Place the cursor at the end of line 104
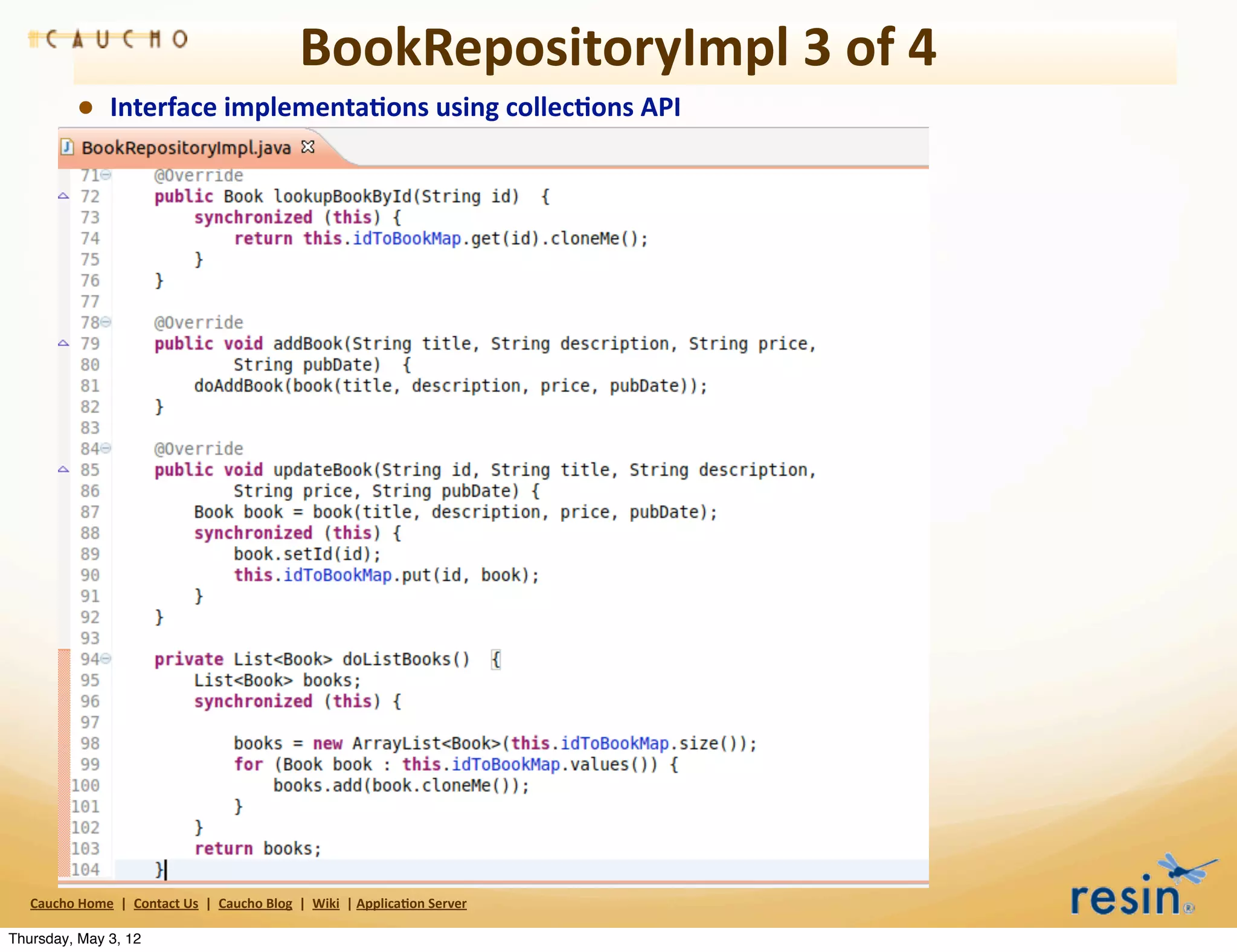Image resolution: width=1237 pixels, height=952 pixels. 167,870
